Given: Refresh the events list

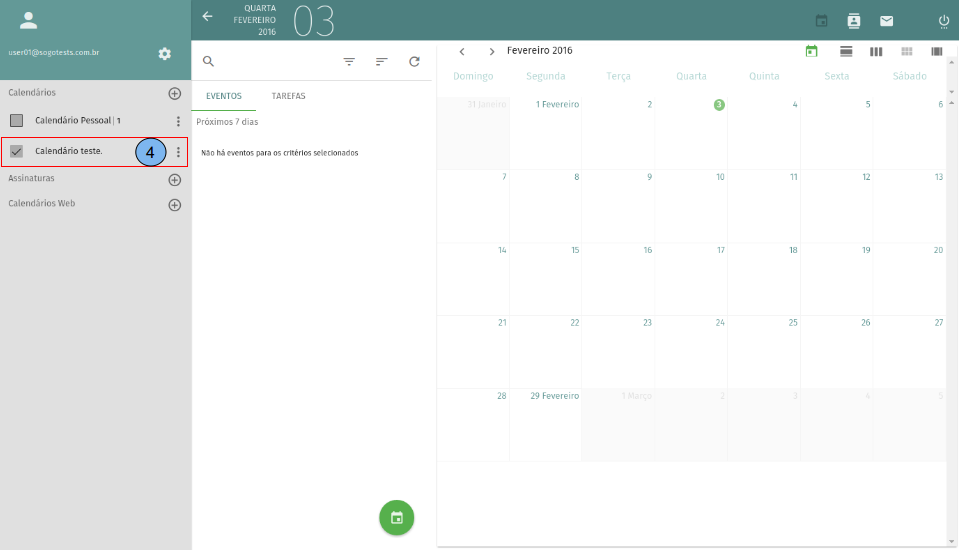Looking at the screenshot, I should click(414, 61).
